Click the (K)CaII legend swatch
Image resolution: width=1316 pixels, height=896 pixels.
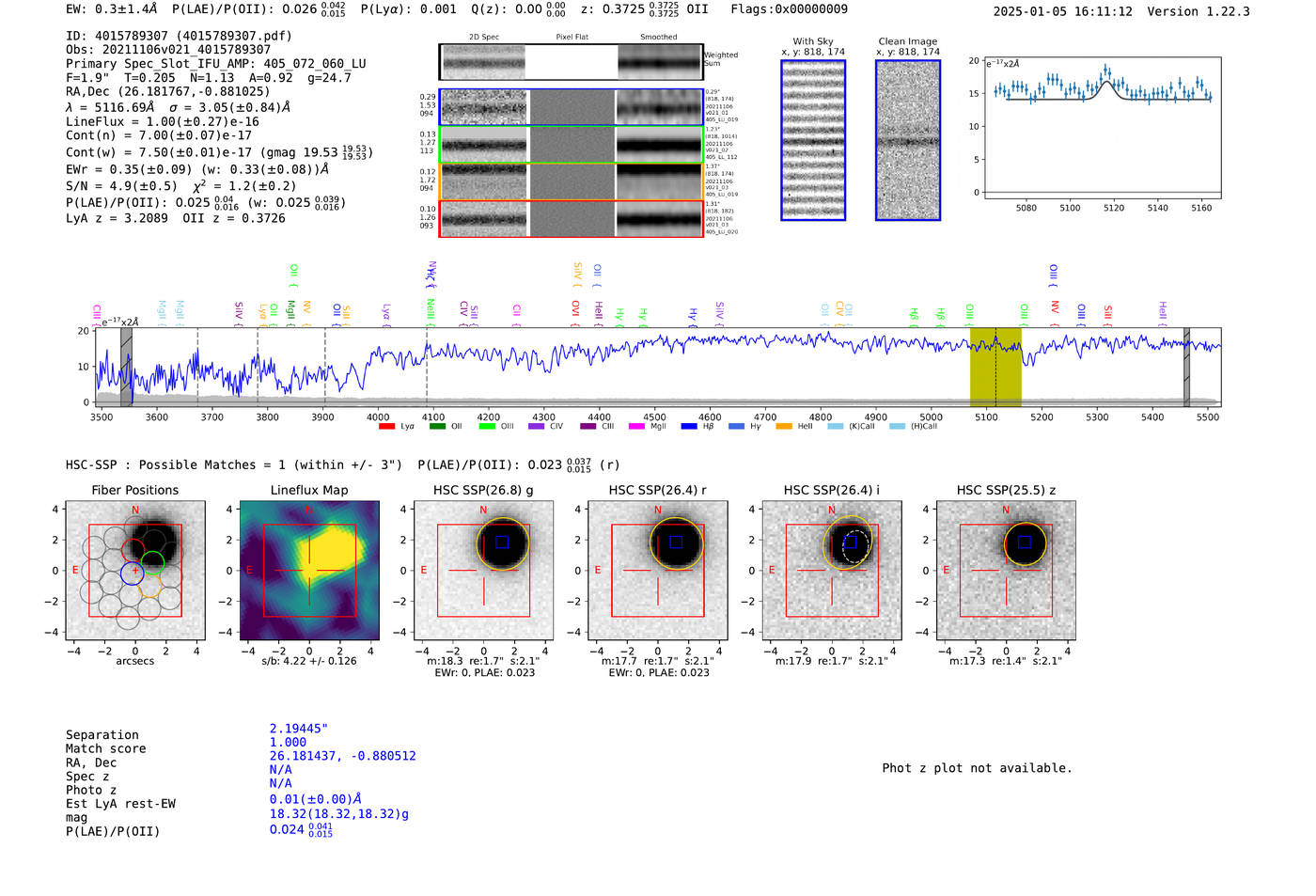pyautogui.click(x=836, y=427)
